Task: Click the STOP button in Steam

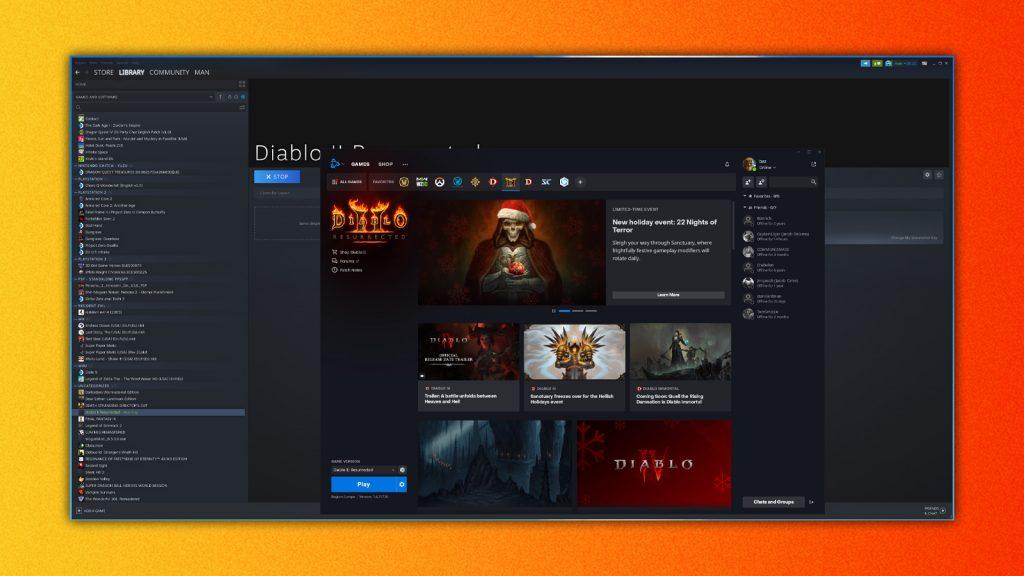Action: tap(277, 176)
